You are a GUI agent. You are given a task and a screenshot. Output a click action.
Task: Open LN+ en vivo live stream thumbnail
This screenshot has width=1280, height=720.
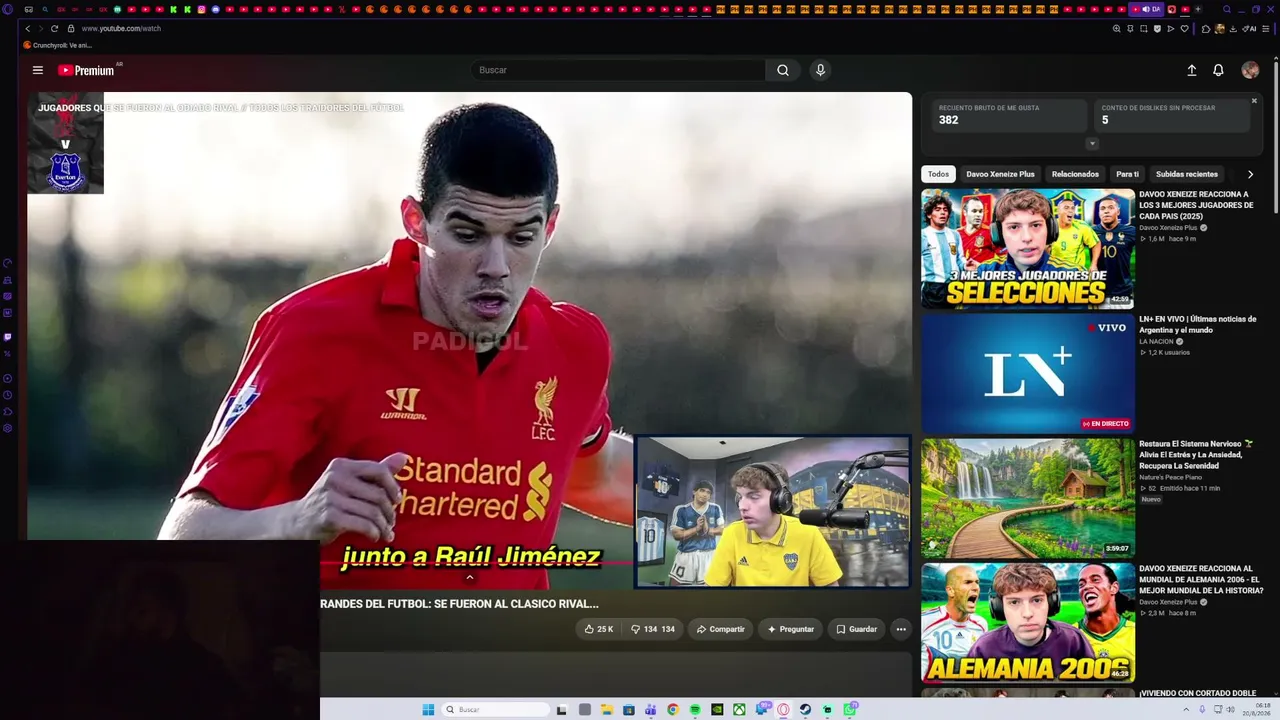pos(1028,374)
